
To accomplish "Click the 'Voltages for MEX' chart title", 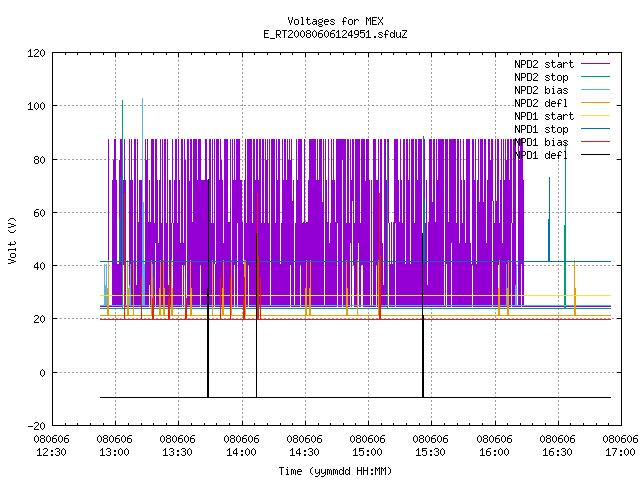I will click(x=335, y=21).
